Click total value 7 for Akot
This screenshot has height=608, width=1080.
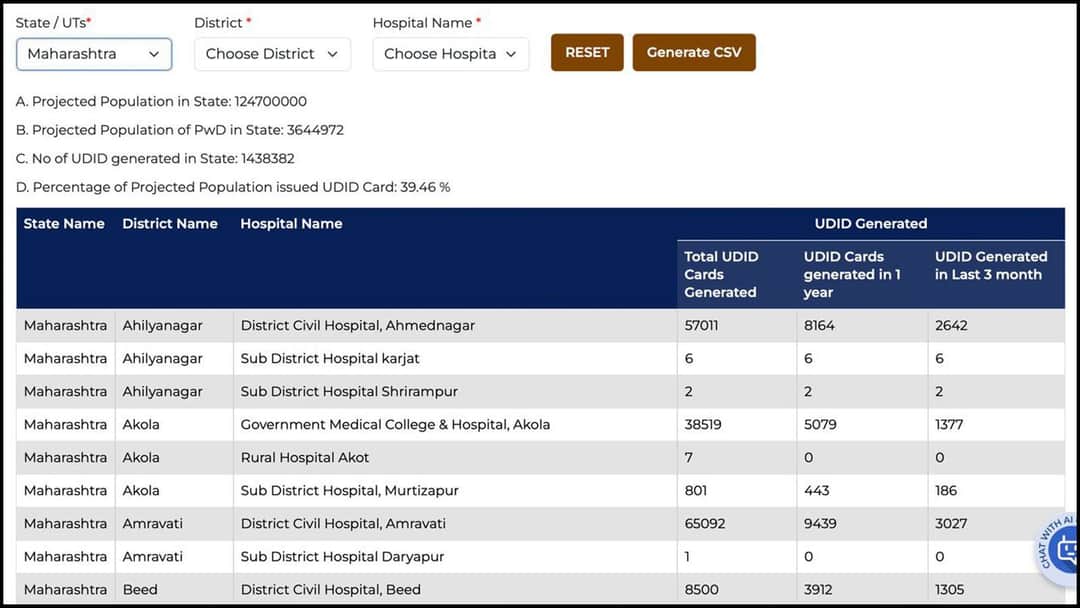(x=689, y=458)
